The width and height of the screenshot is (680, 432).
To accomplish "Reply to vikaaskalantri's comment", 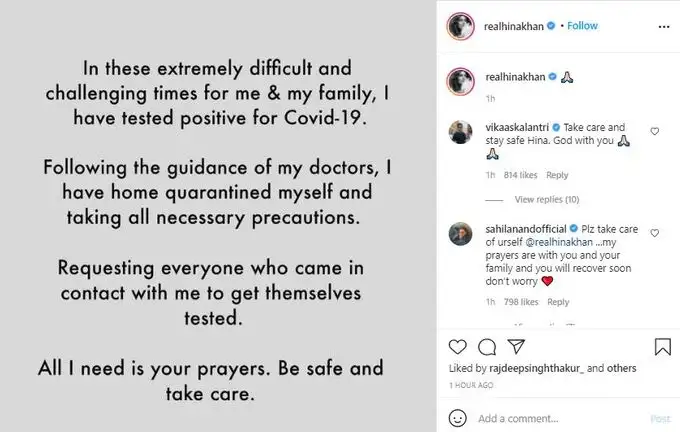I will pyautogui.click(x=557, y=175).
